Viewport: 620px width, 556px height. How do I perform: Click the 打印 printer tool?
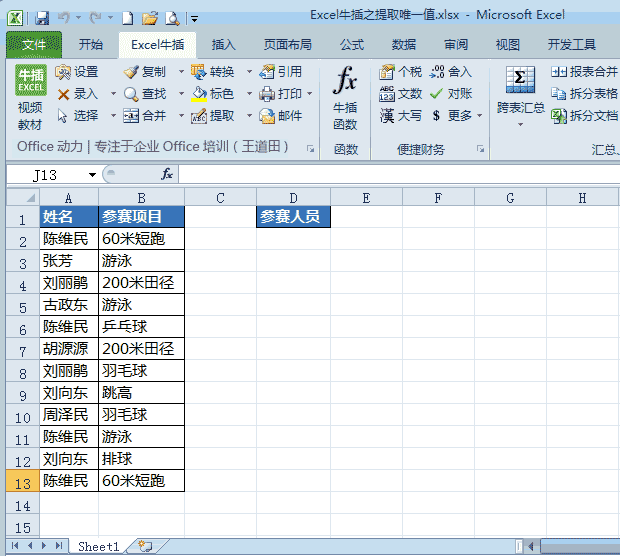[280, 94]
